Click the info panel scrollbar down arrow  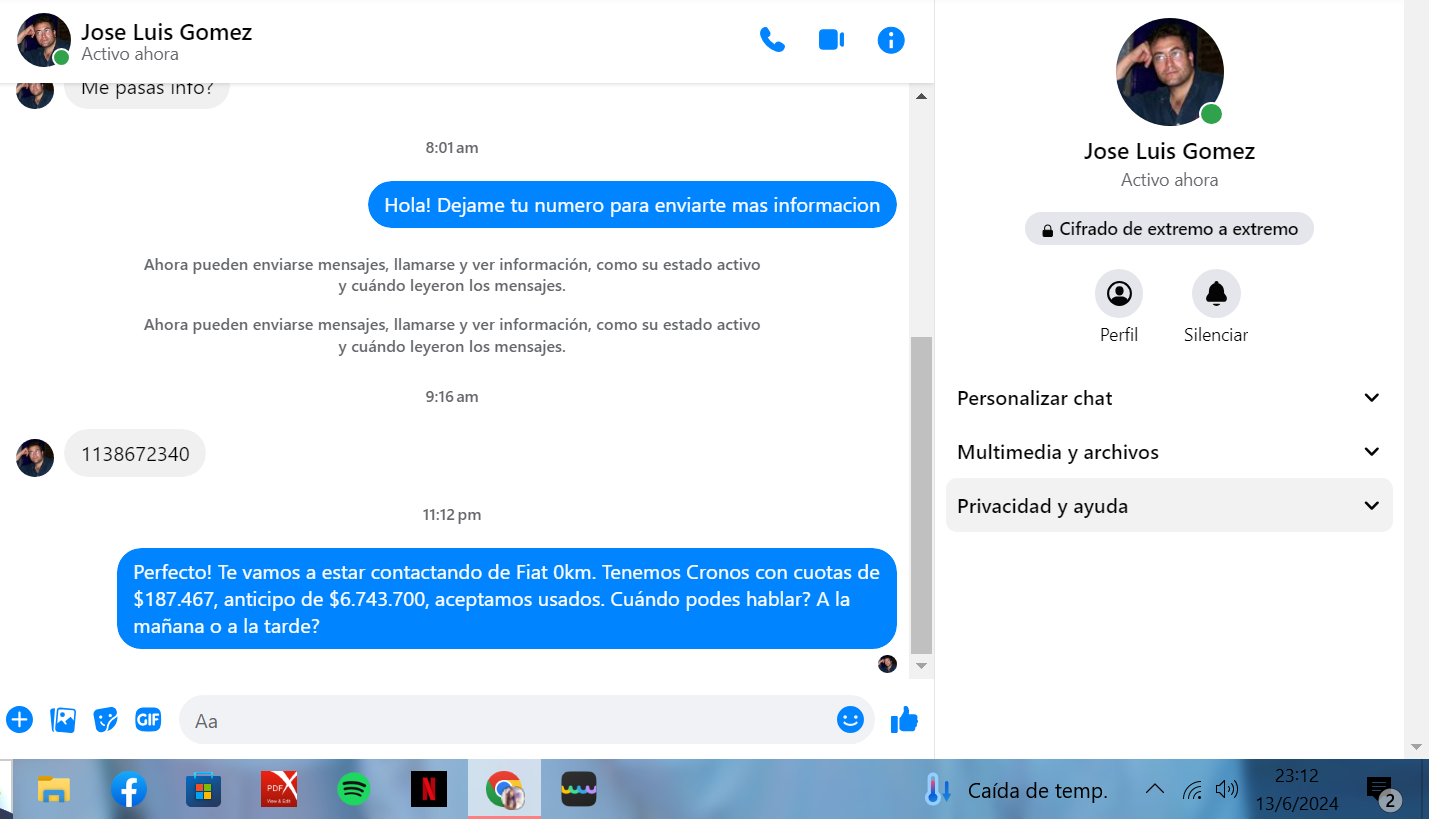tap(1416, 747)
